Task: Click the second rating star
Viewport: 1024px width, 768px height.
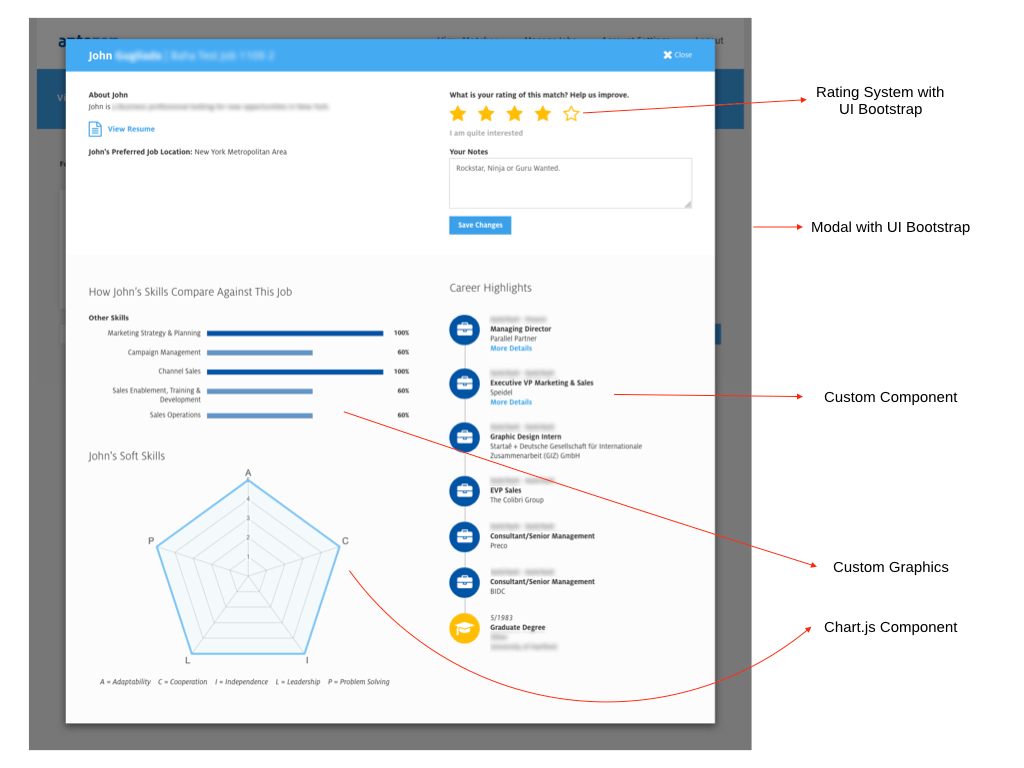Action: pos(486,114)
